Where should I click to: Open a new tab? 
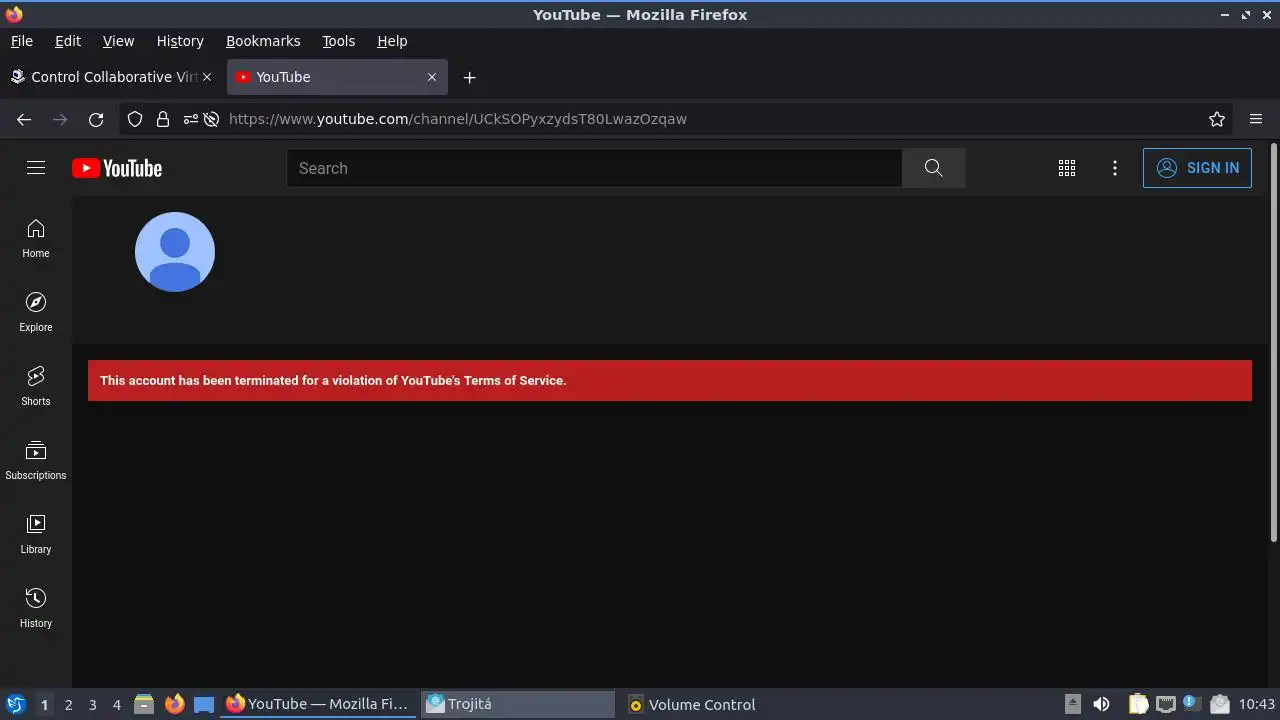[469, 77]
